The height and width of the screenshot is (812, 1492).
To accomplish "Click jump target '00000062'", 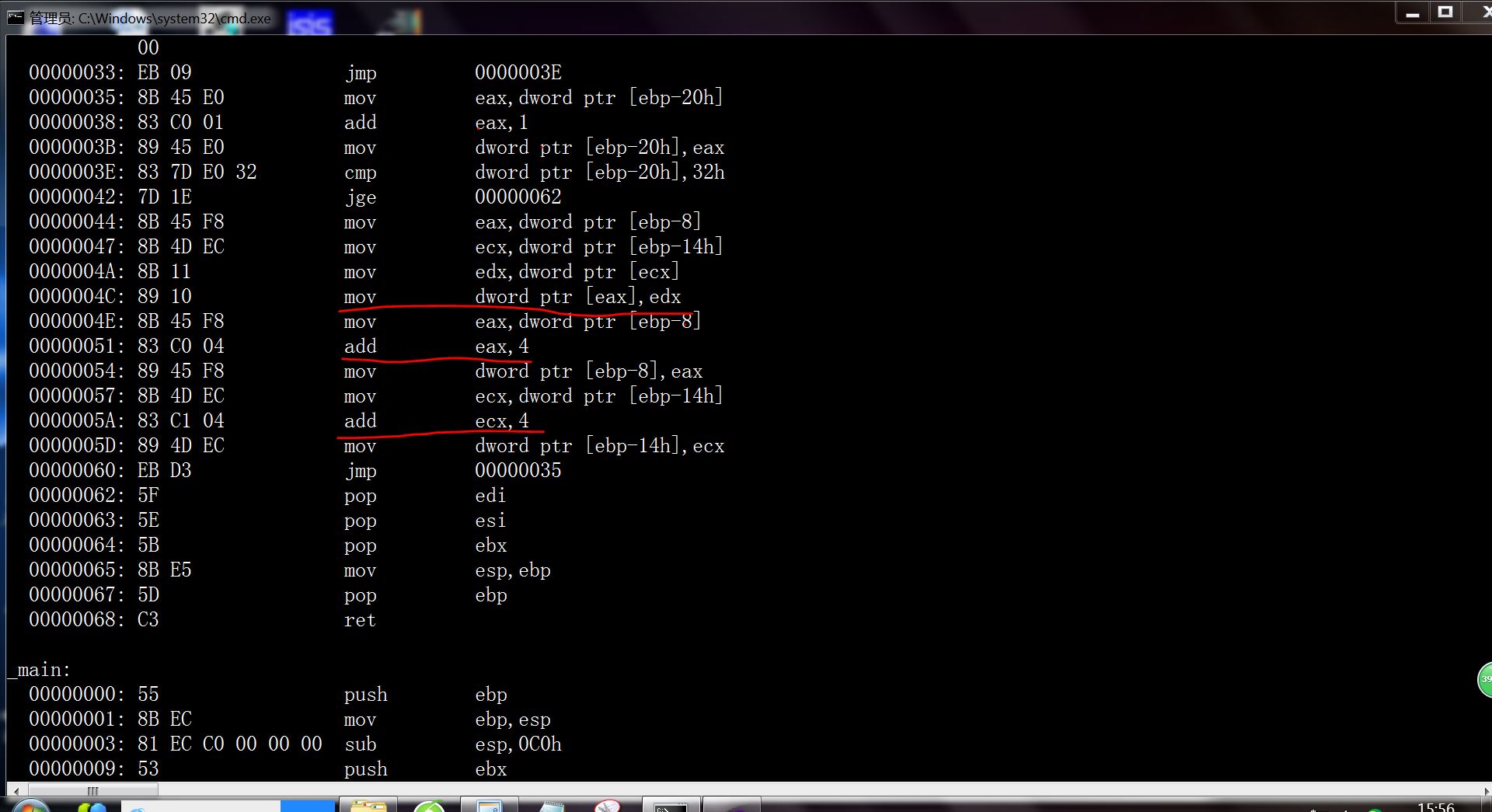I will pos(518,197).
